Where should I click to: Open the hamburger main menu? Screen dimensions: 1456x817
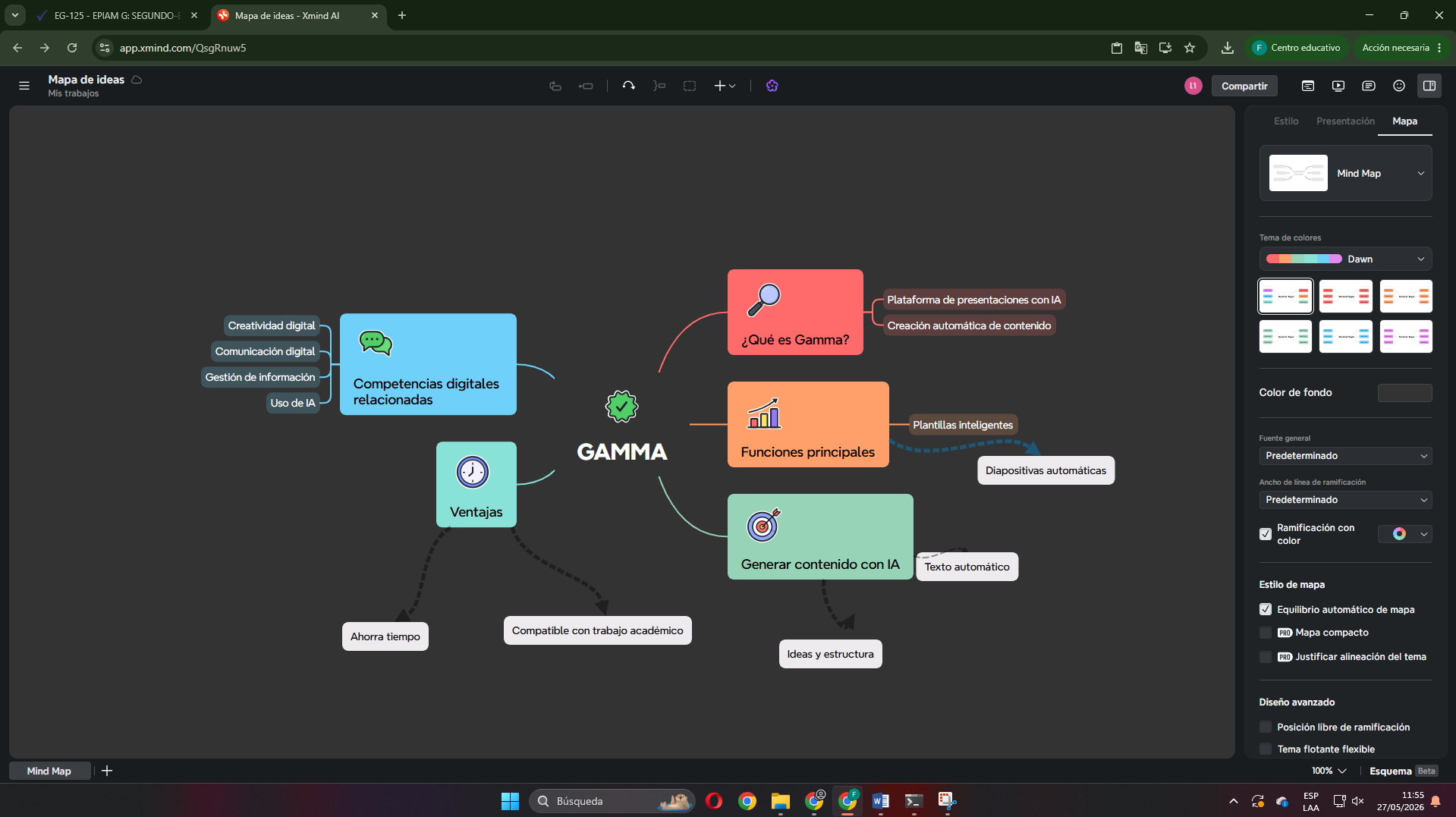click(x=24, y=86)
